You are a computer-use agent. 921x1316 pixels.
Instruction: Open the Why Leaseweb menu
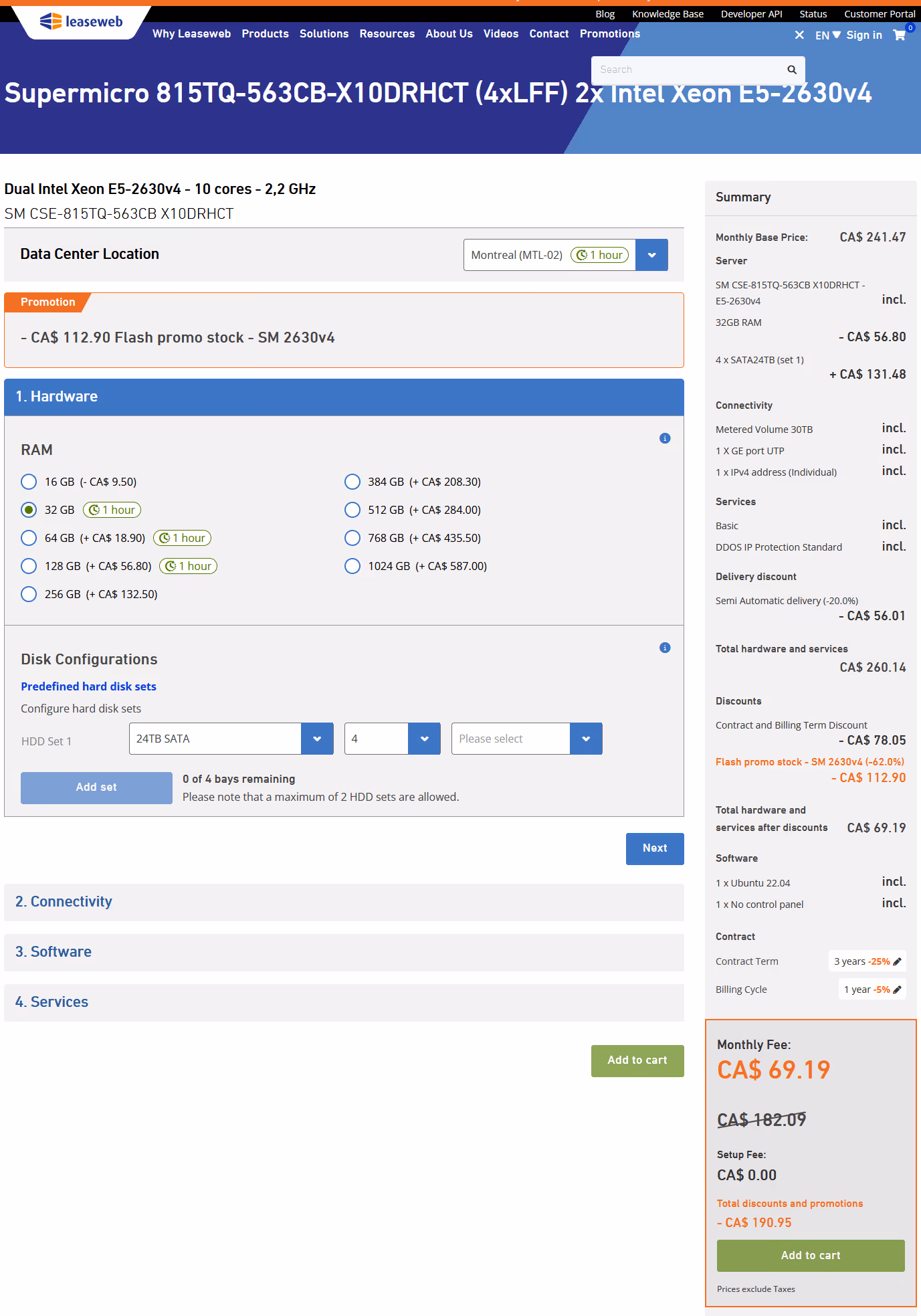coord(192,33)
